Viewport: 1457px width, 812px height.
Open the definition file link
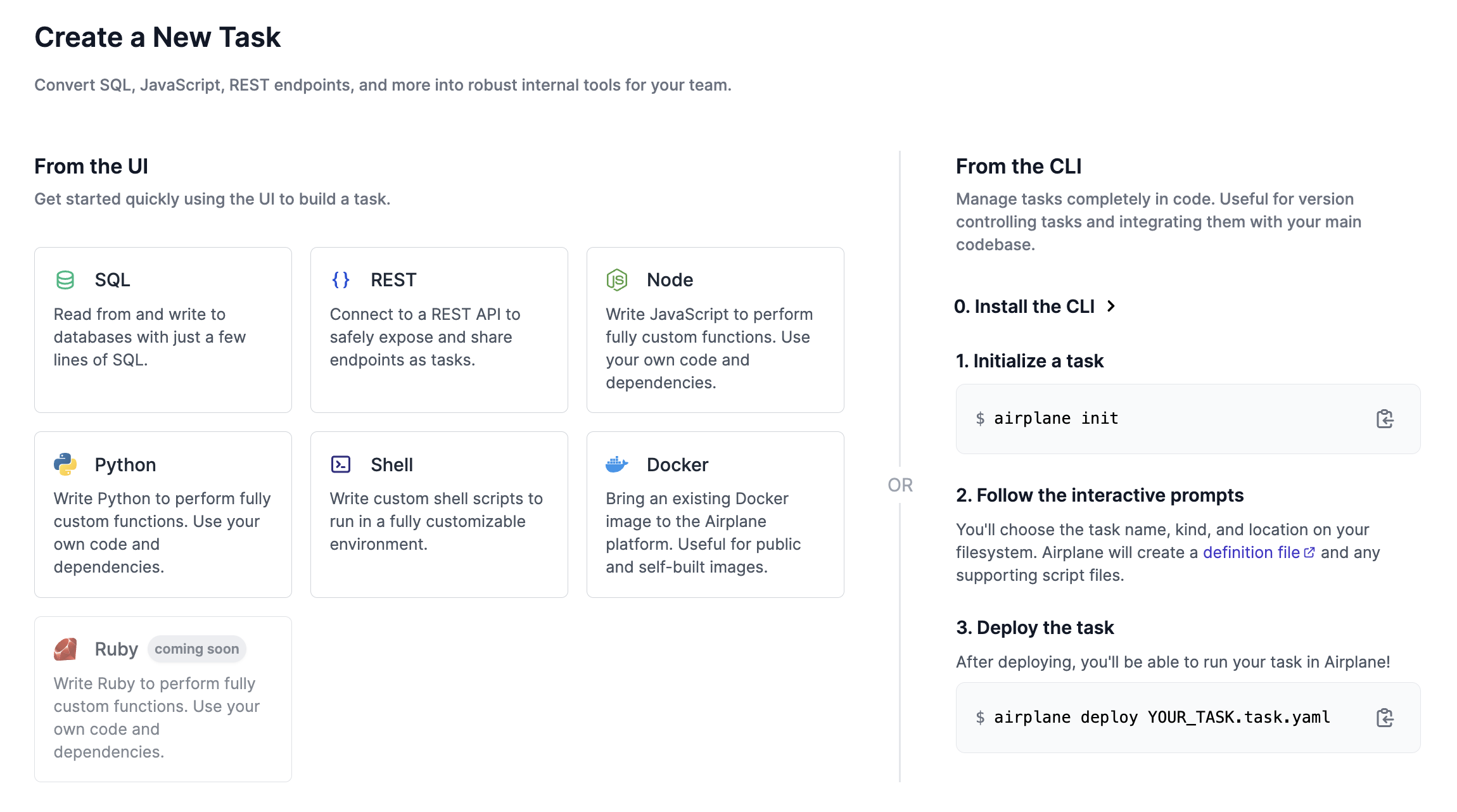[x=1251, y=552]
